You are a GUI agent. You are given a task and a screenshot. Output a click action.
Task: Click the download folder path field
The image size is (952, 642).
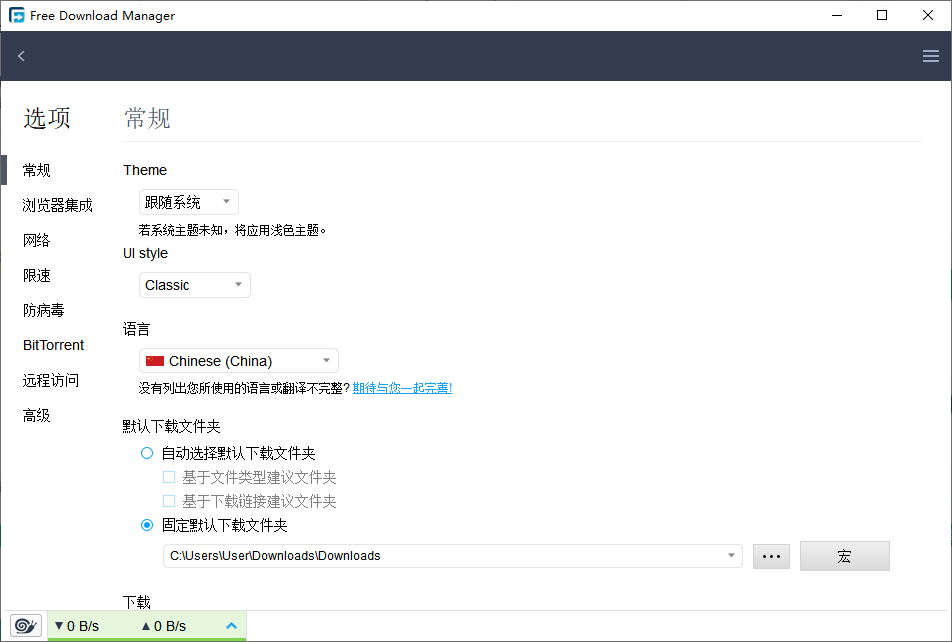click(x=452, y=556)
